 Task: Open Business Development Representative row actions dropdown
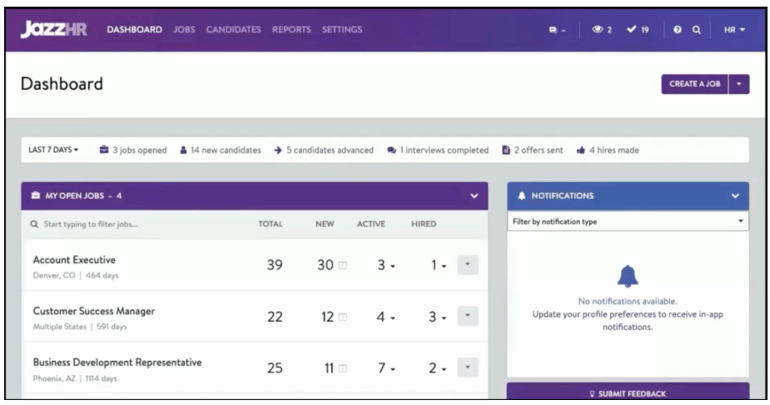pos(468,367)
